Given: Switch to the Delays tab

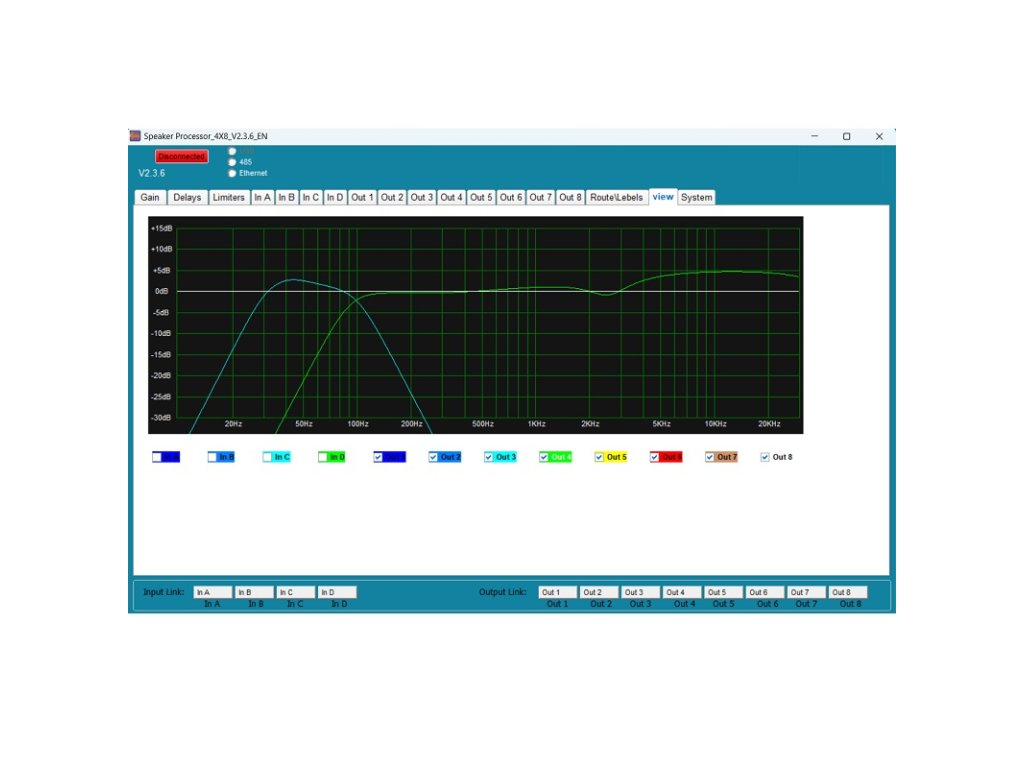Looking at the screenshot, I should point(187,197).
